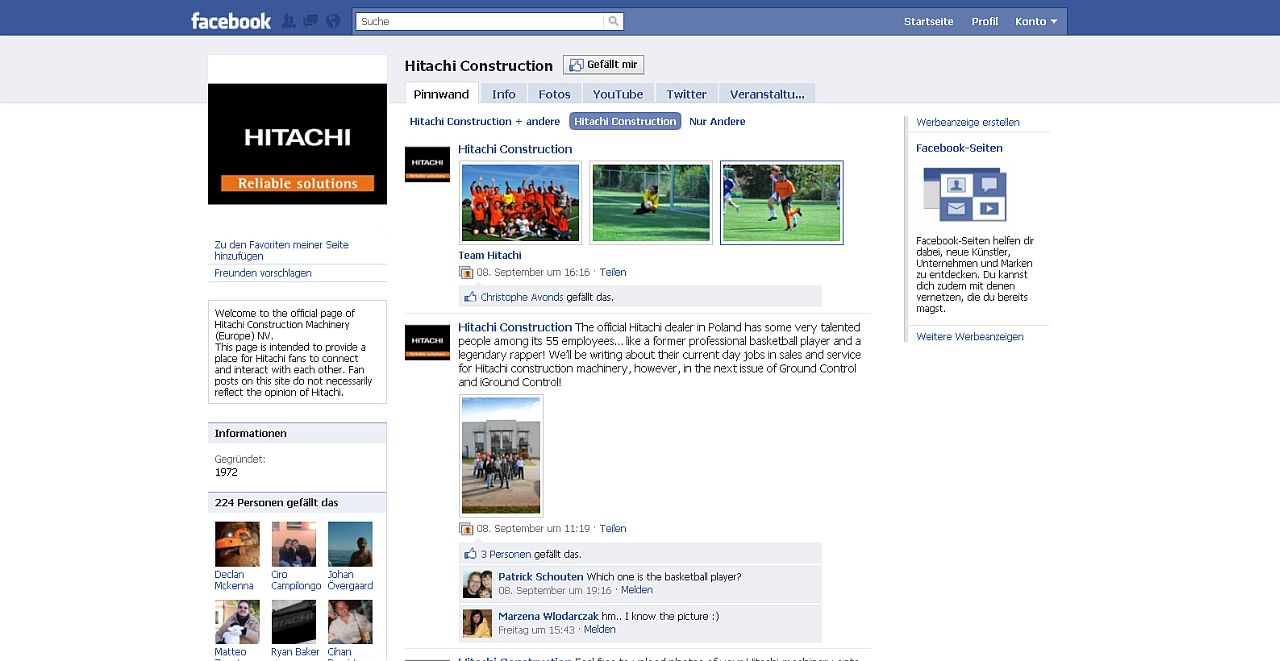
Task: Click 'Freunden vorschlagen'
Action: (263, 273)
